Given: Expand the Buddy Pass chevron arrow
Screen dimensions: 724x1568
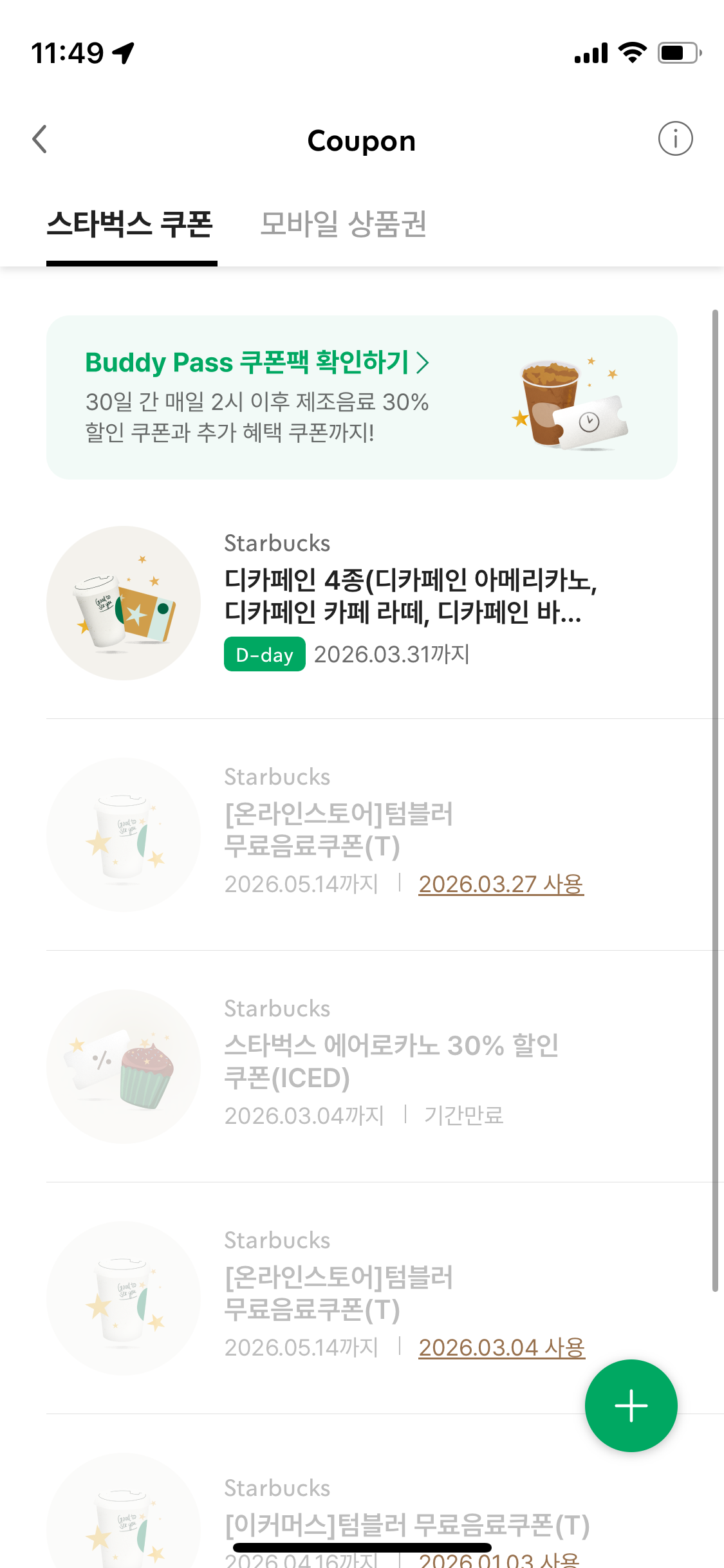Looking at the screenshot, I should [x=423, y=362].
